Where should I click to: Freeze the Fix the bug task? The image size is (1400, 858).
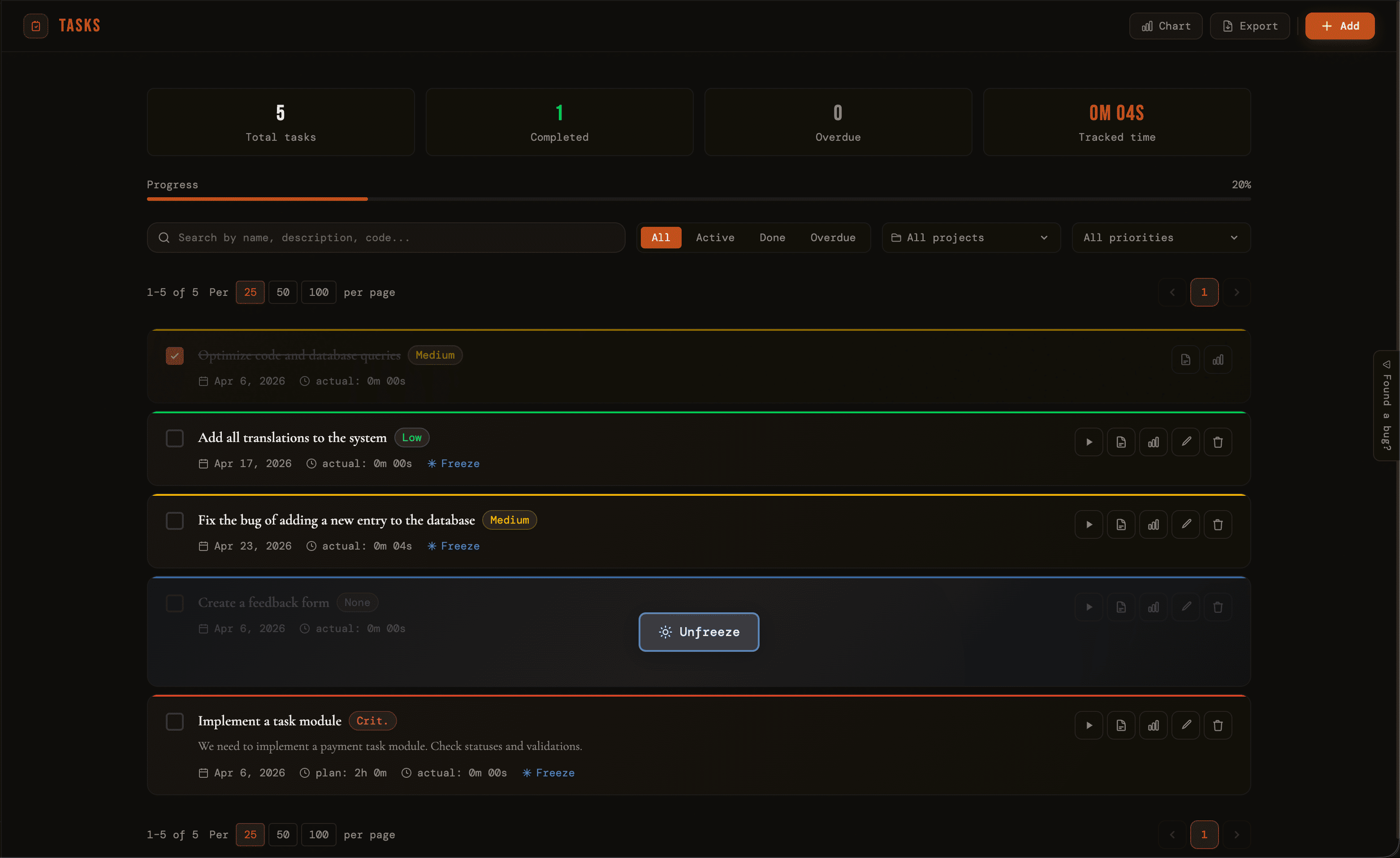pos(454,546)
